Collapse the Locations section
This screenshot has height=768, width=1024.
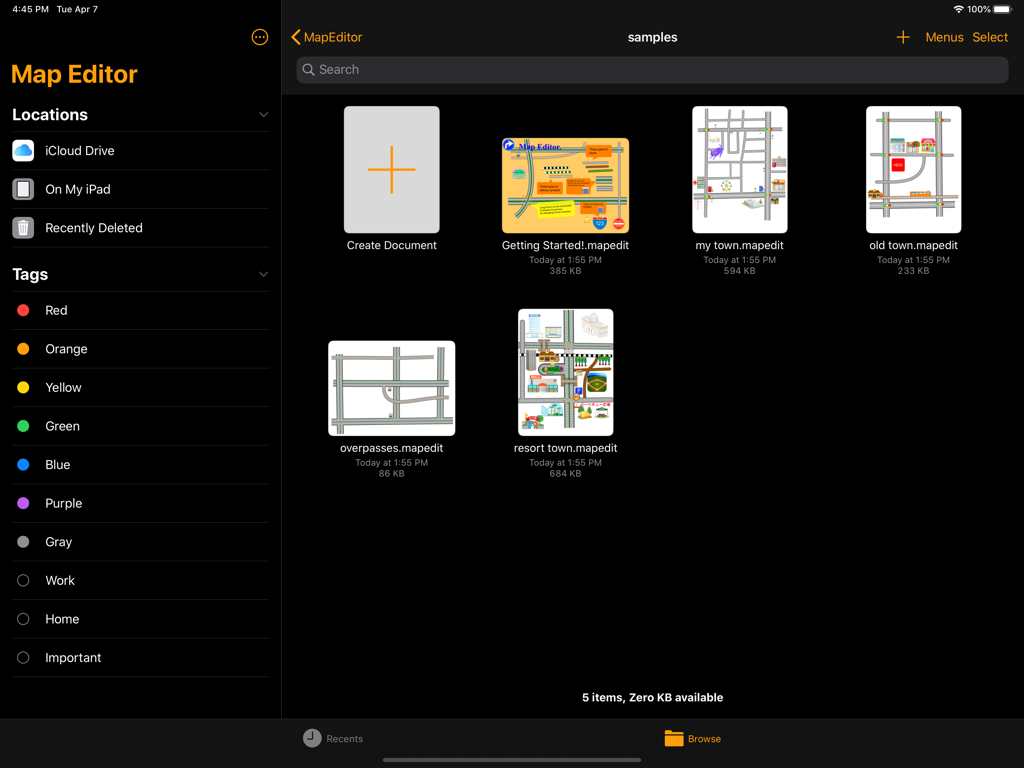pyautogui.click(x=263, y=114)
